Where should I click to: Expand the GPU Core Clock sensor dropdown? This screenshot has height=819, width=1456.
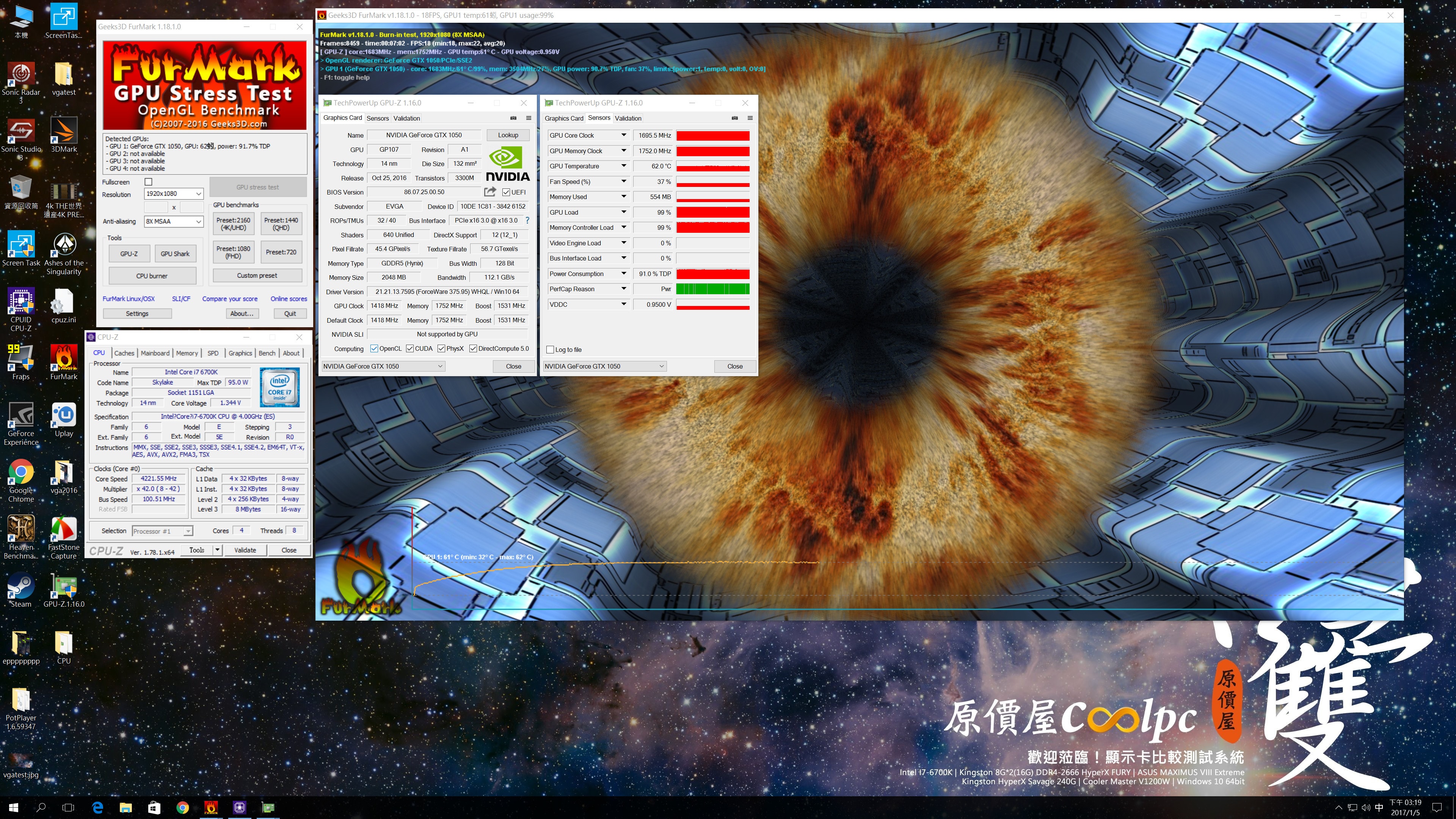tap(623, 135)
